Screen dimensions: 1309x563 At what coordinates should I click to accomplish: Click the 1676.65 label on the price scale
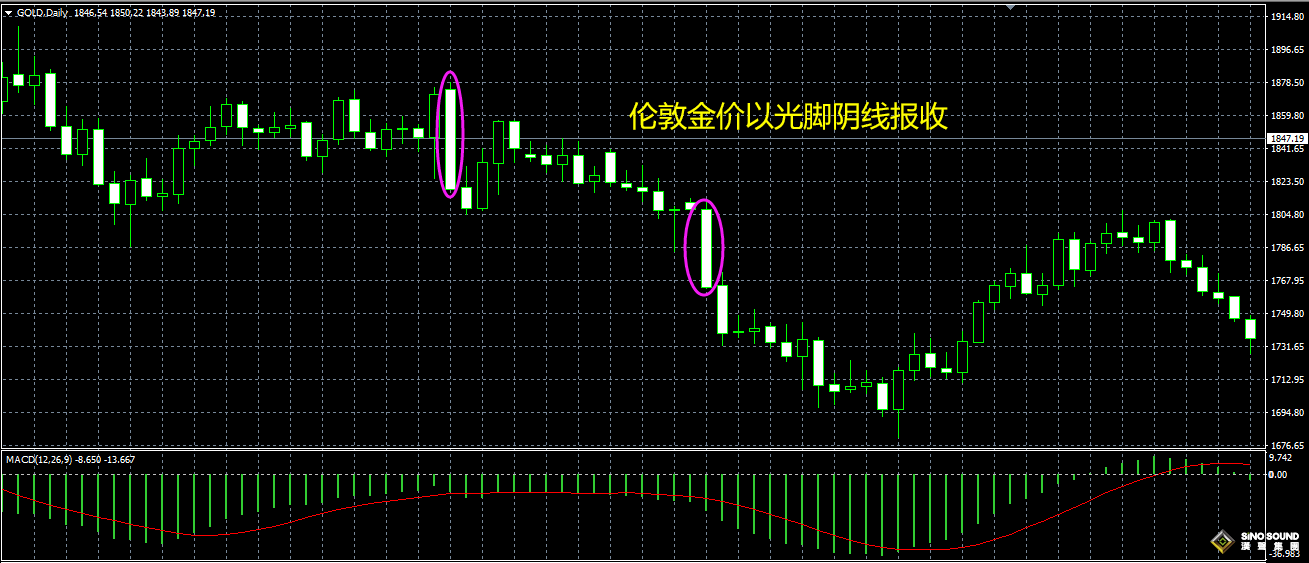pyautogui.click(x=1285, y=445)
